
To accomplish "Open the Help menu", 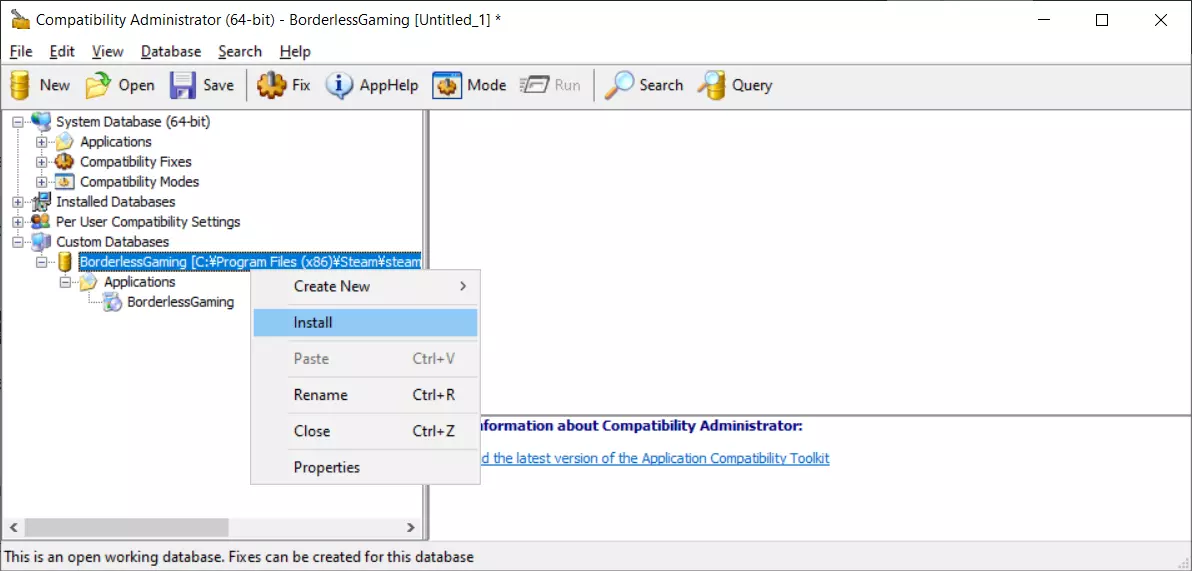I will pos(295,52).
